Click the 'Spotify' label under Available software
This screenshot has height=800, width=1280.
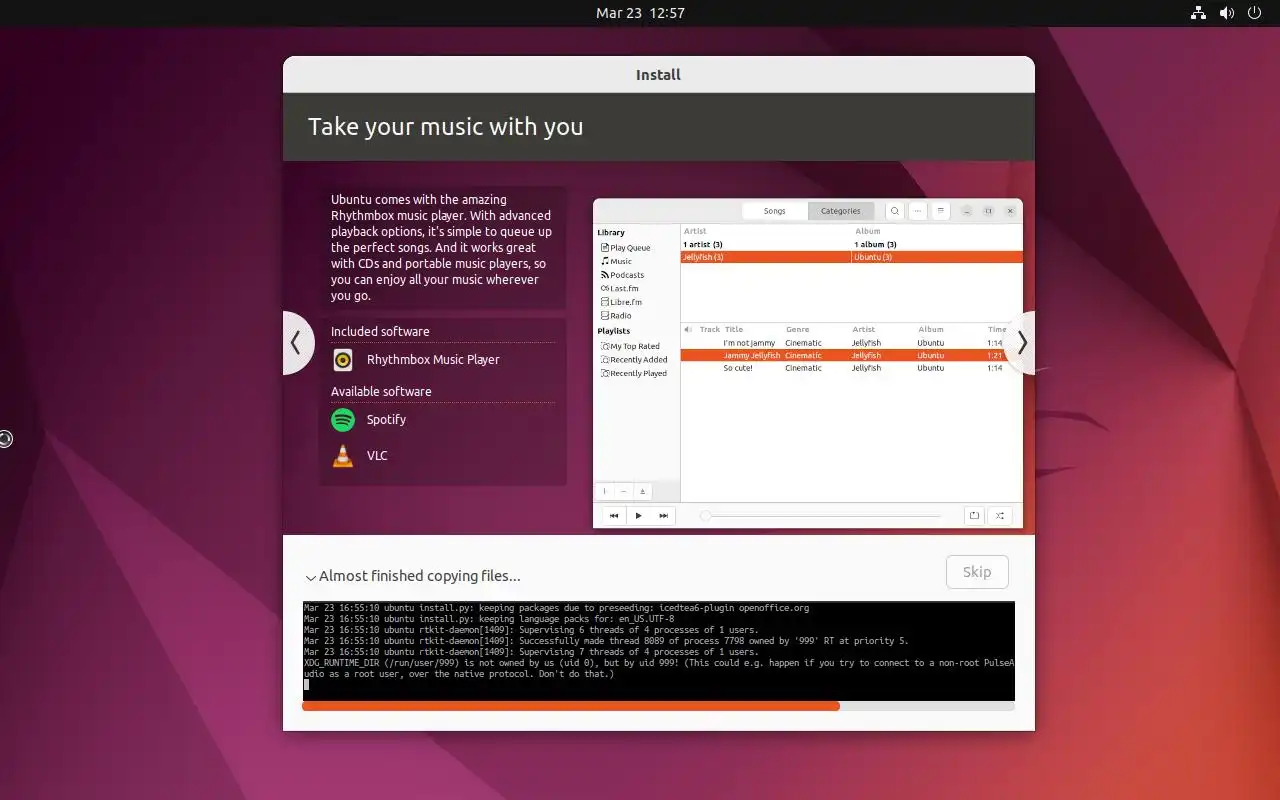point(386,420)
